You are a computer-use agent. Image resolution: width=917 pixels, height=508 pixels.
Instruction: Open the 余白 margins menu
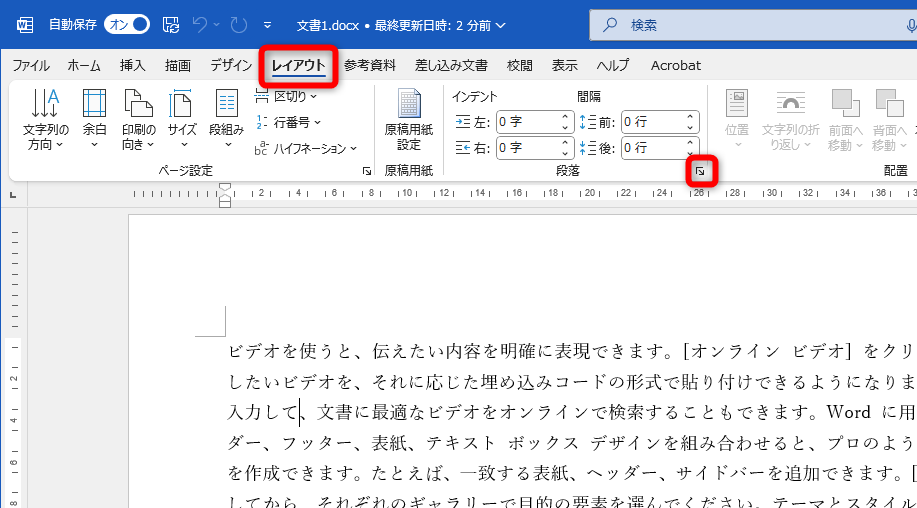[x=94, y=119]
